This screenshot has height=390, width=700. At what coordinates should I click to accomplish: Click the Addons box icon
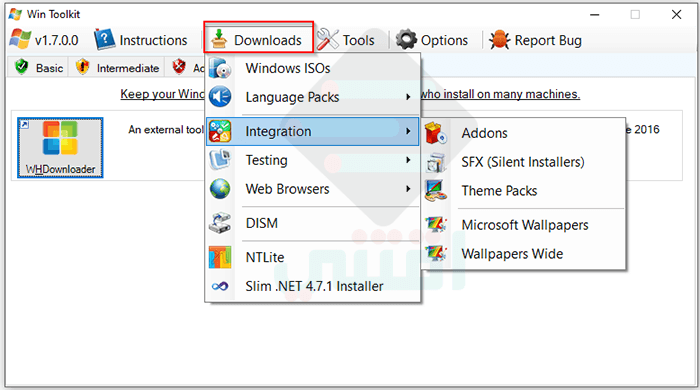tap(436, 133)
